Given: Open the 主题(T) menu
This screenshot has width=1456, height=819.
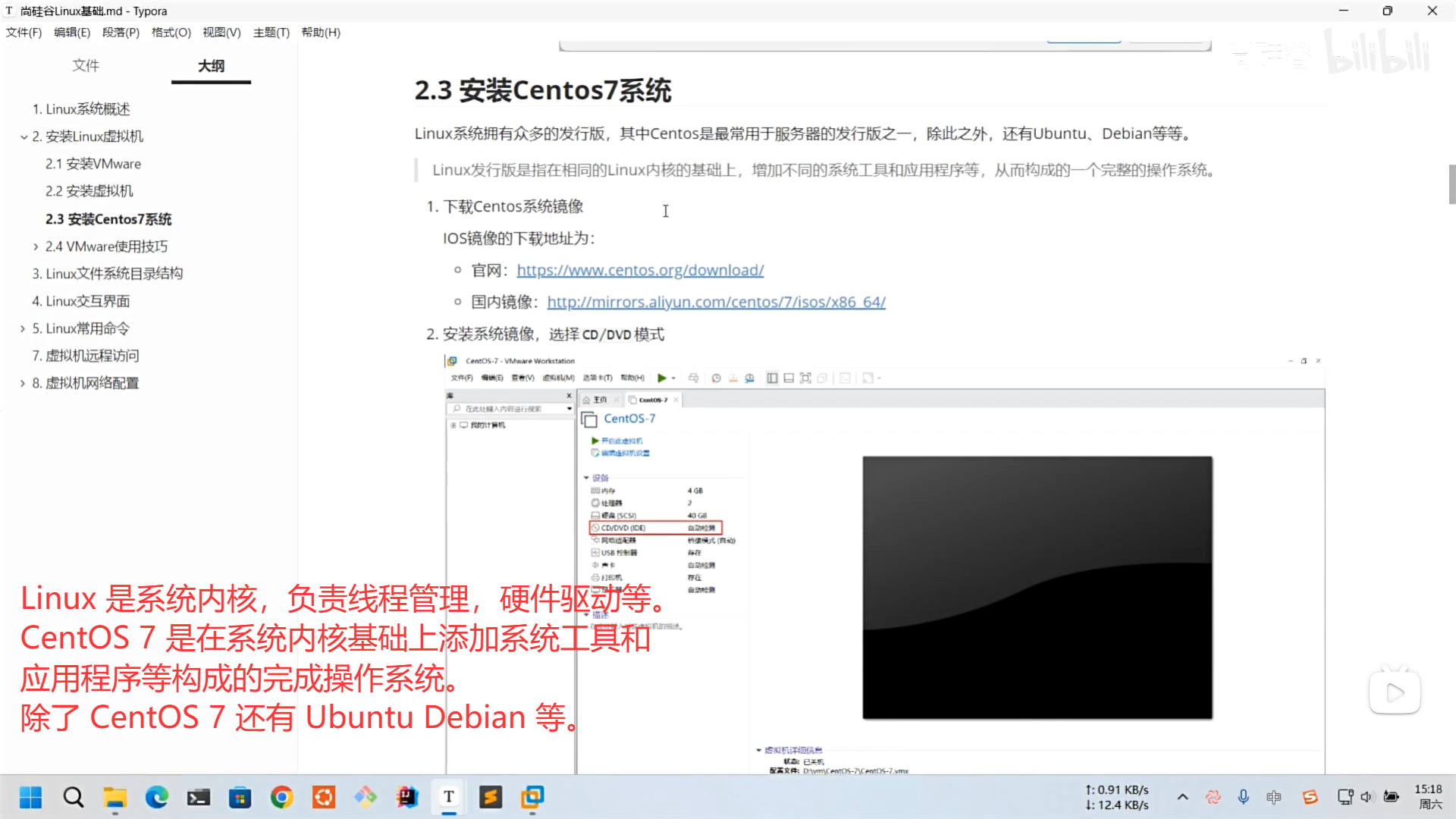Looking at the screenshot, I should (x=271, y=33).
